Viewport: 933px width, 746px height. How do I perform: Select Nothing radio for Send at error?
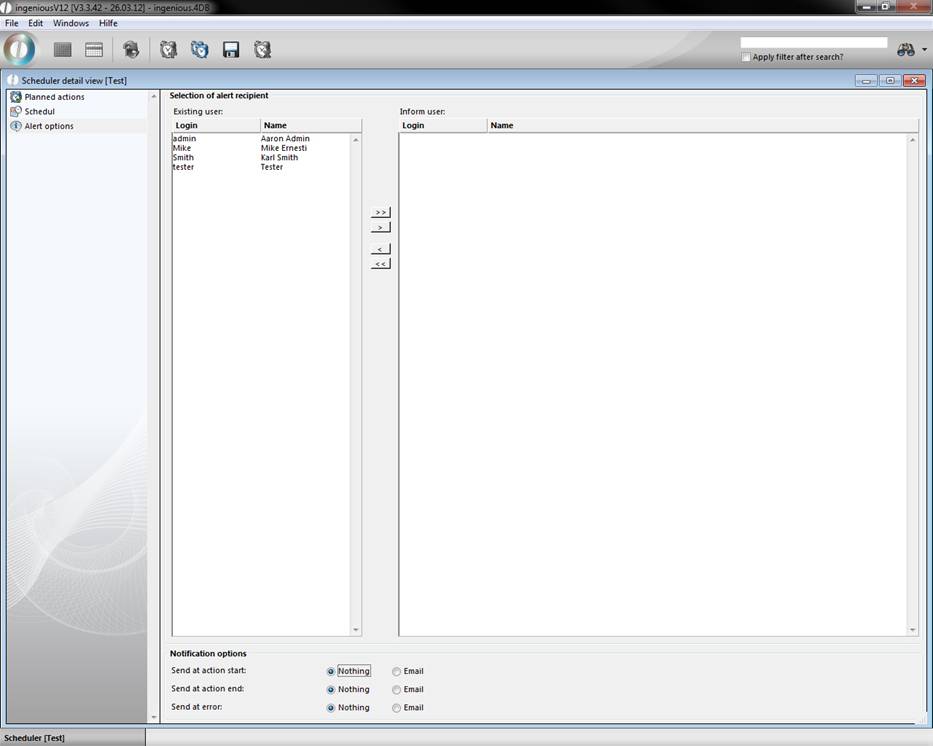pyautogui.click(x=331, y=708)
